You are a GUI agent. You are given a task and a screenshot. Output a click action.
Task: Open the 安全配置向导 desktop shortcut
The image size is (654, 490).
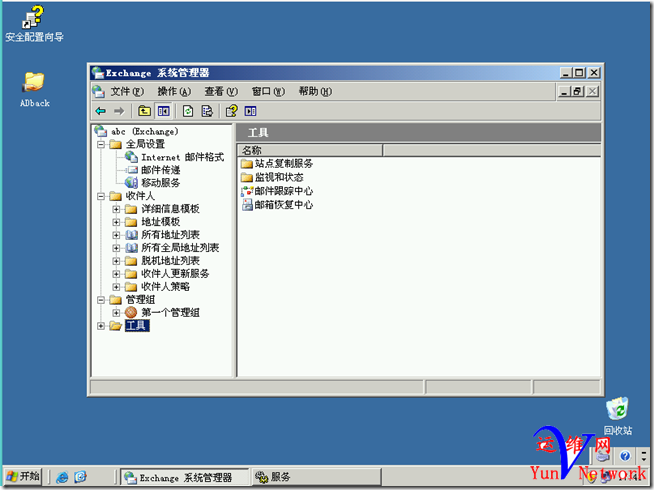pyautogui.click(x=34, y=23)
